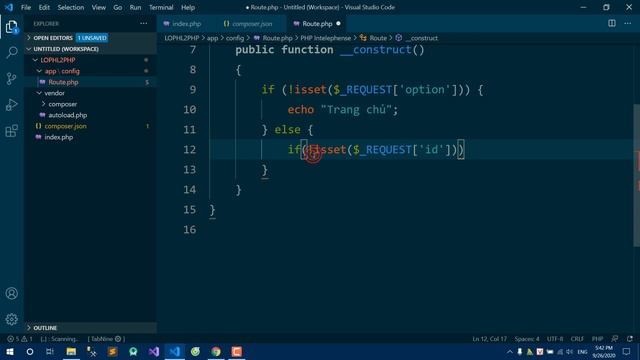Open File Explorer from taskbar
Image resolution: width=640 pixels, height=360 pixels.
pos(71,351)
